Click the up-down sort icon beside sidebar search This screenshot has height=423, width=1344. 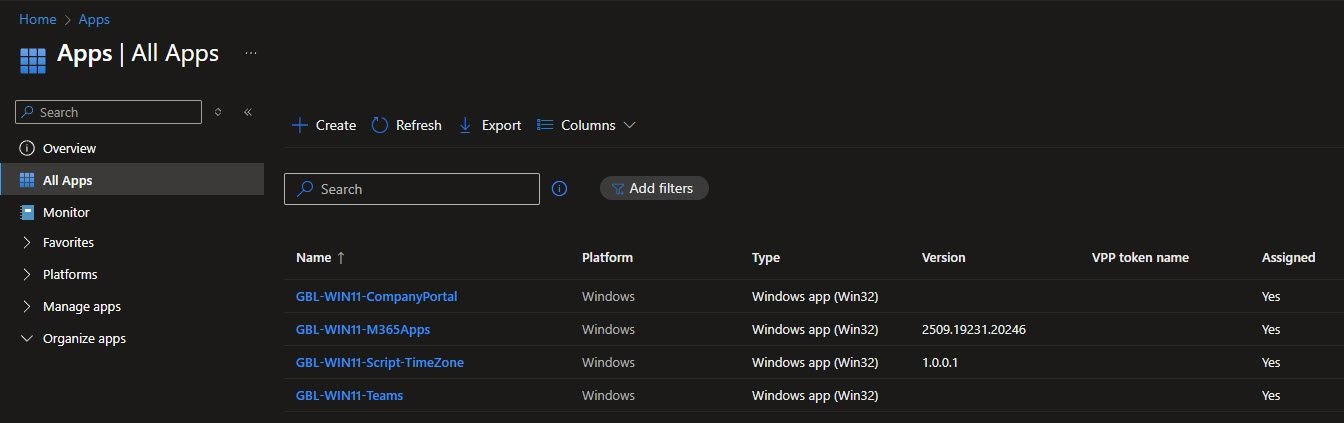pos(218,112)
